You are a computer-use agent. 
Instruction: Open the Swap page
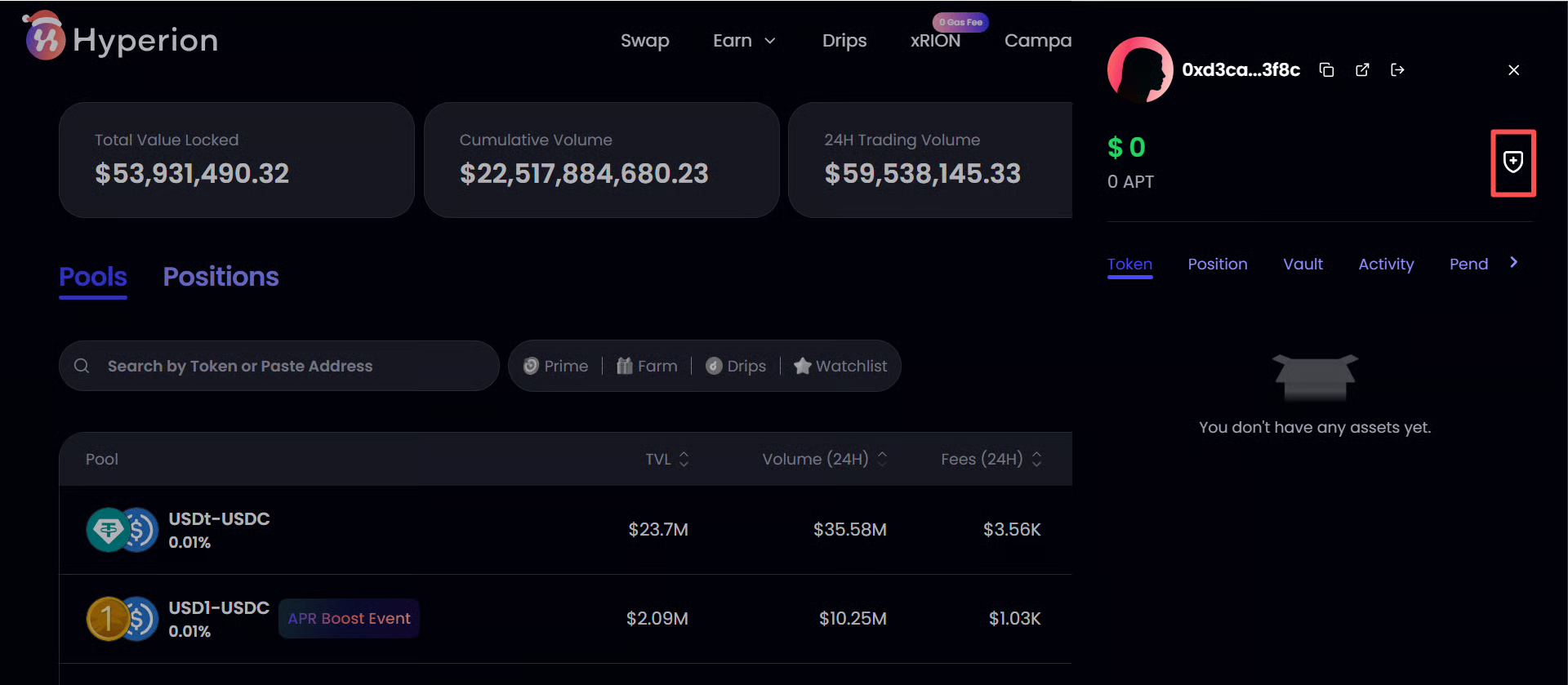click(644, 41)
